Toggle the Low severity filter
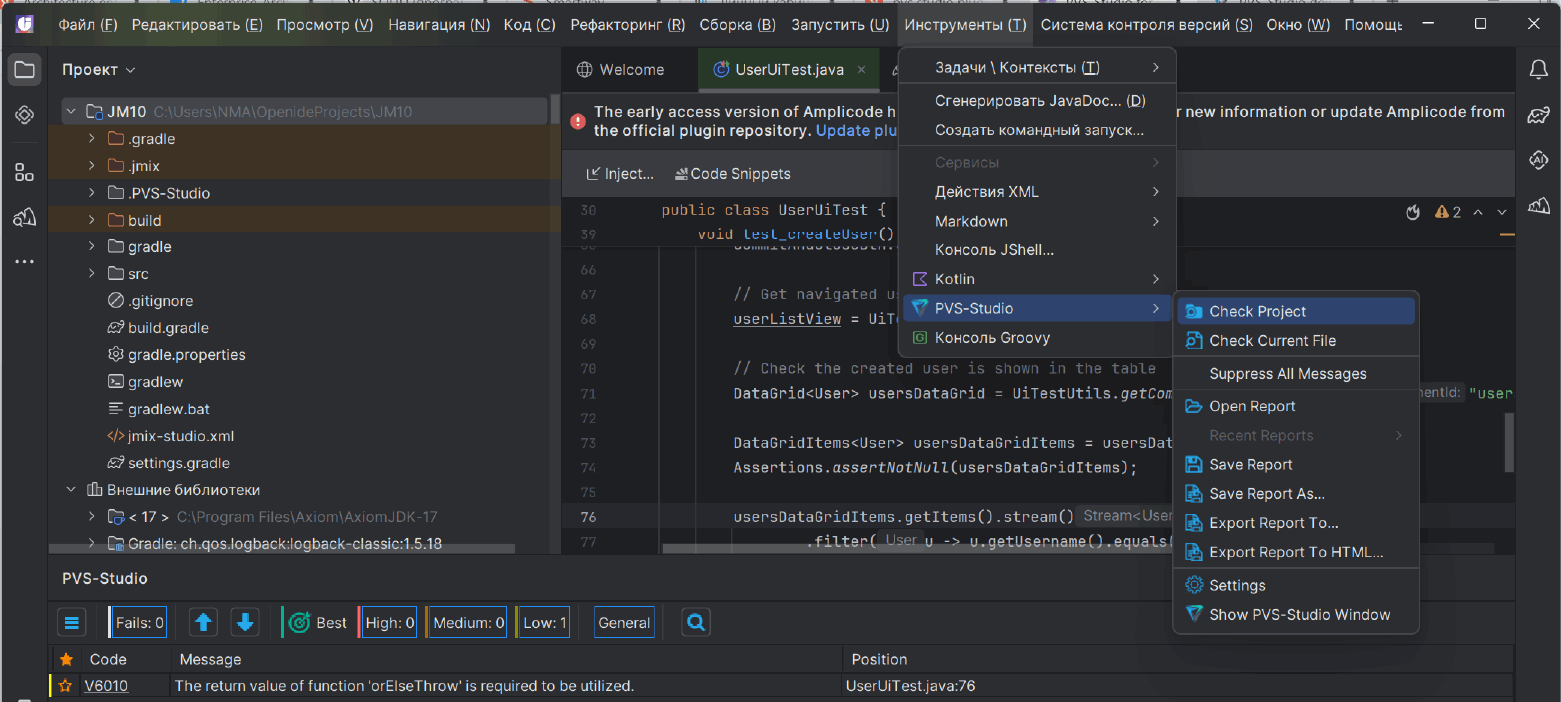 pos(545,623)
